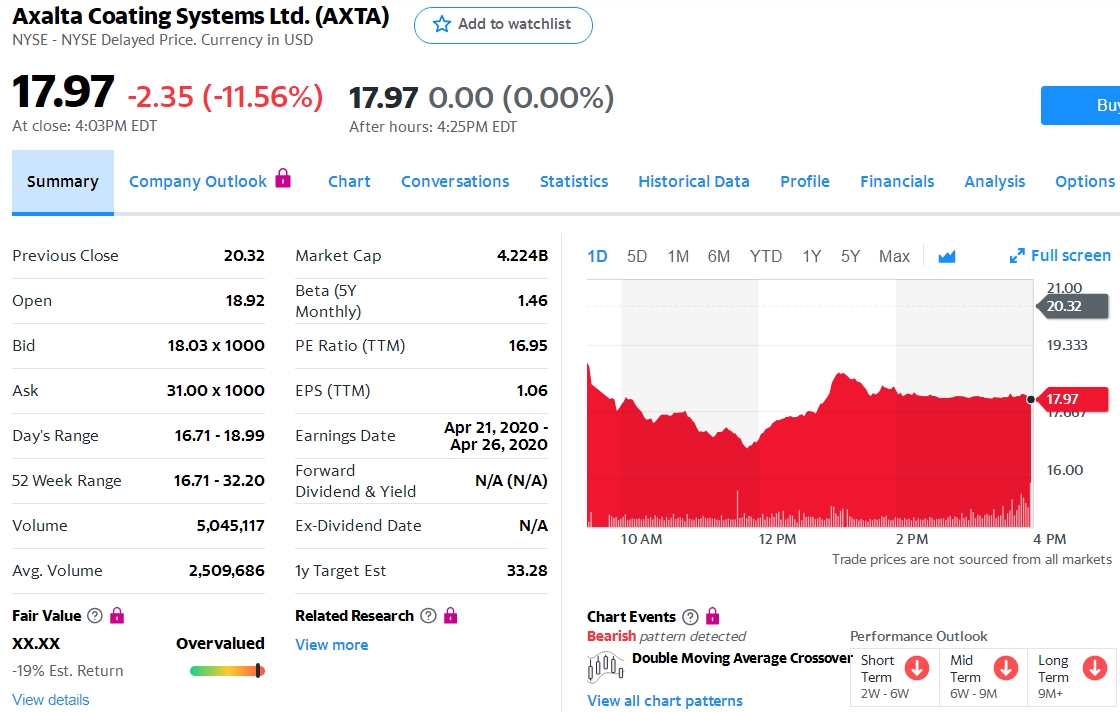Click the Overvalued fair value gradient bar
1120x712 pixels.
pos(227,671)
